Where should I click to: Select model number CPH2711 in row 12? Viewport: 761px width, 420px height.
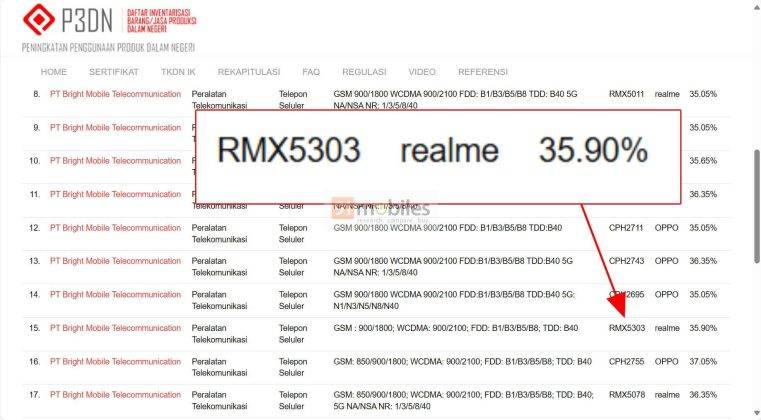click(626, 228)
